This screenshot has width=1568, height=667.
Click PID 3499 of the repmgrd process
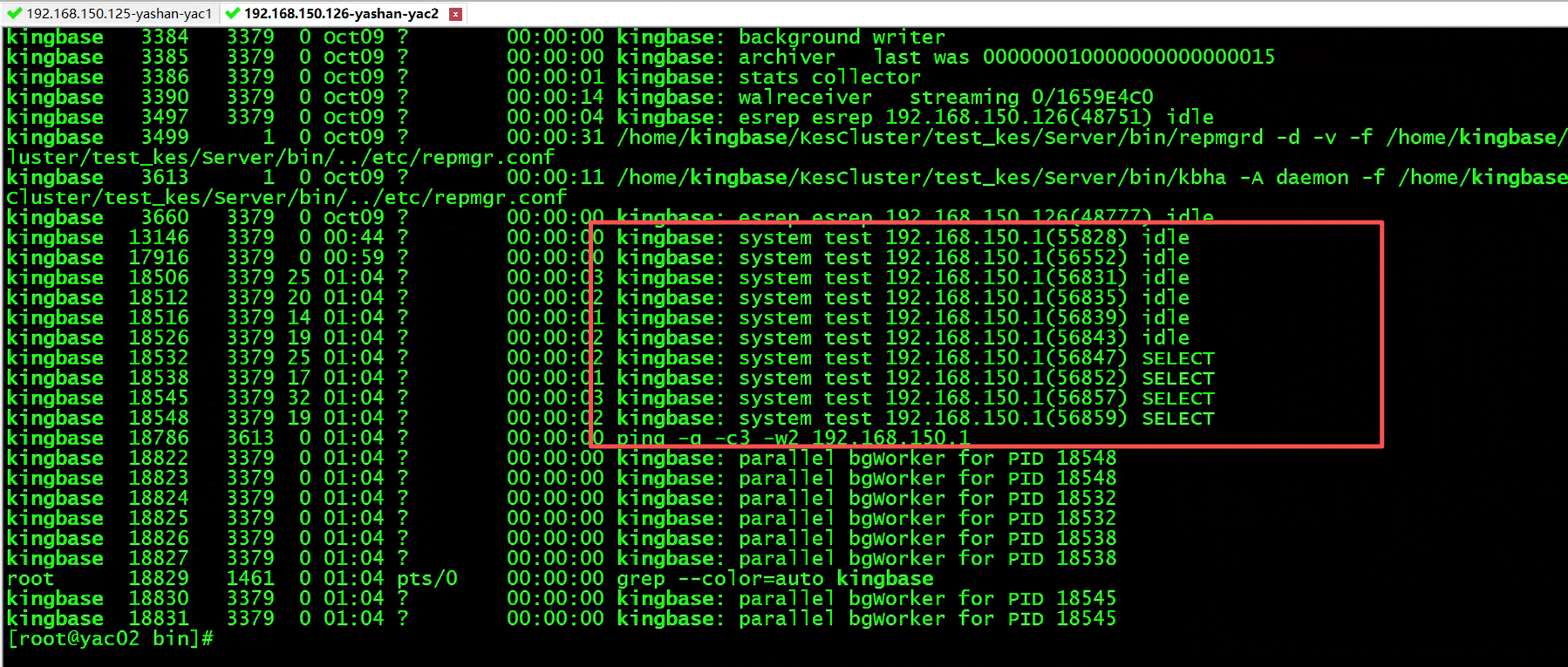(165, 137)
